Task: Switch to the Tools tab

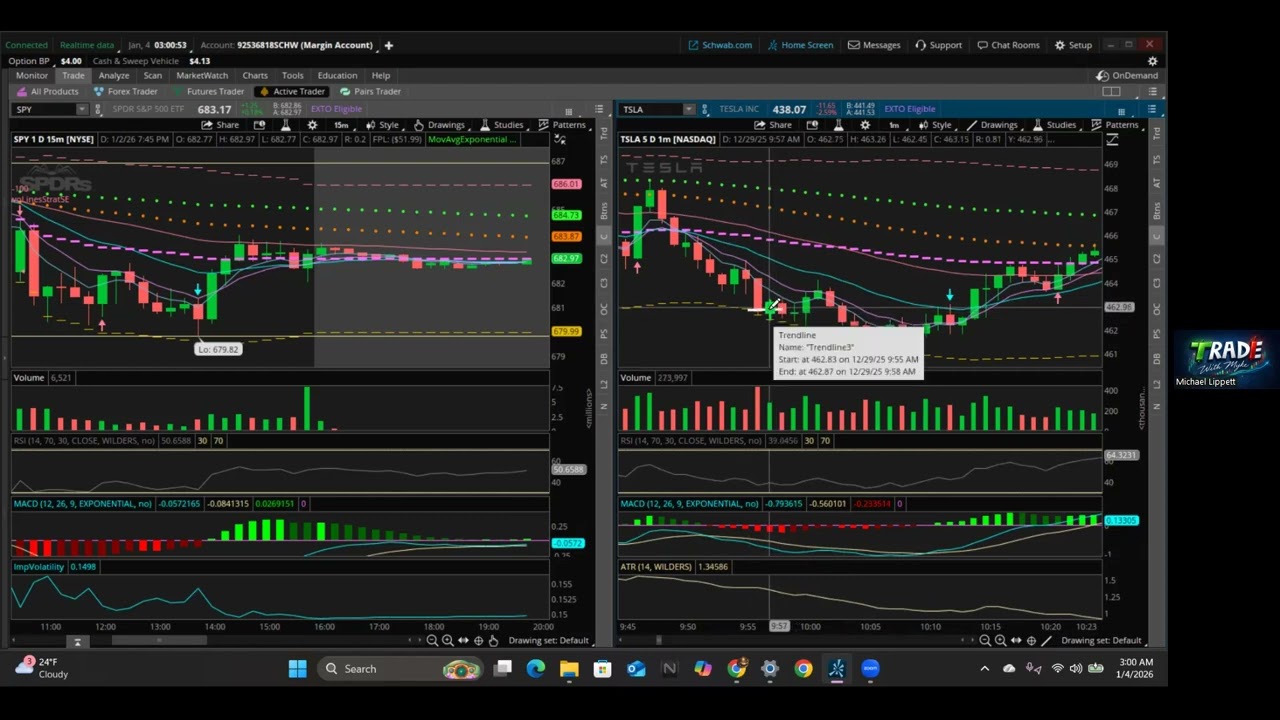Action: pos(292,75)
